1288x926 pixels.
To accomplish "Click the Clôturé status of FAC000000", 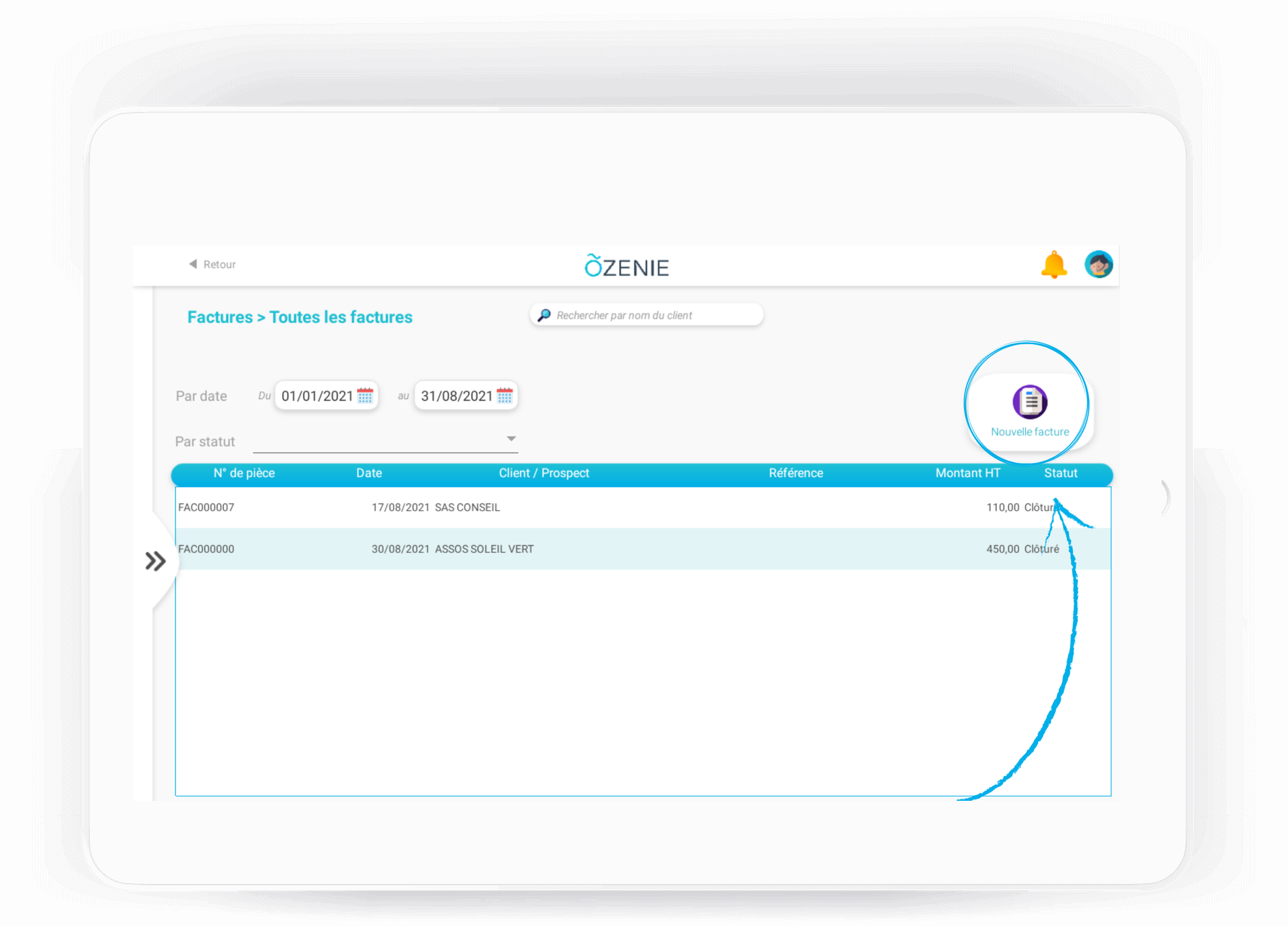I will 1041,549.
